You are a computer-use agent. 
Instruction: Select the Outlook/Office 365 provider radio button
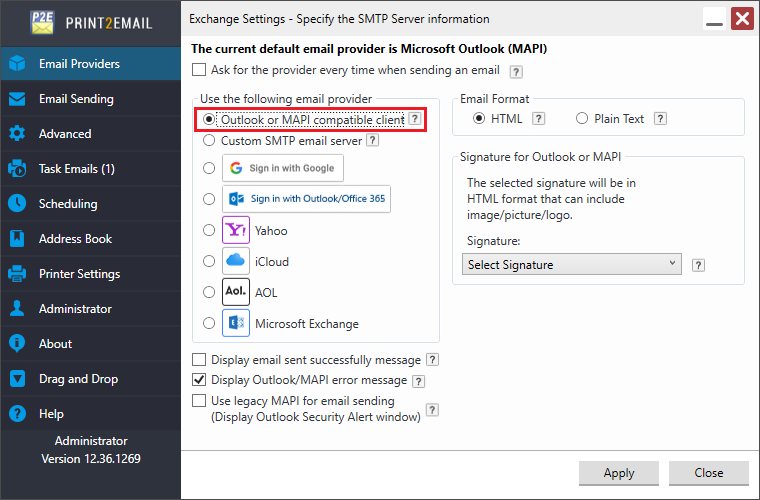[209, 199]
